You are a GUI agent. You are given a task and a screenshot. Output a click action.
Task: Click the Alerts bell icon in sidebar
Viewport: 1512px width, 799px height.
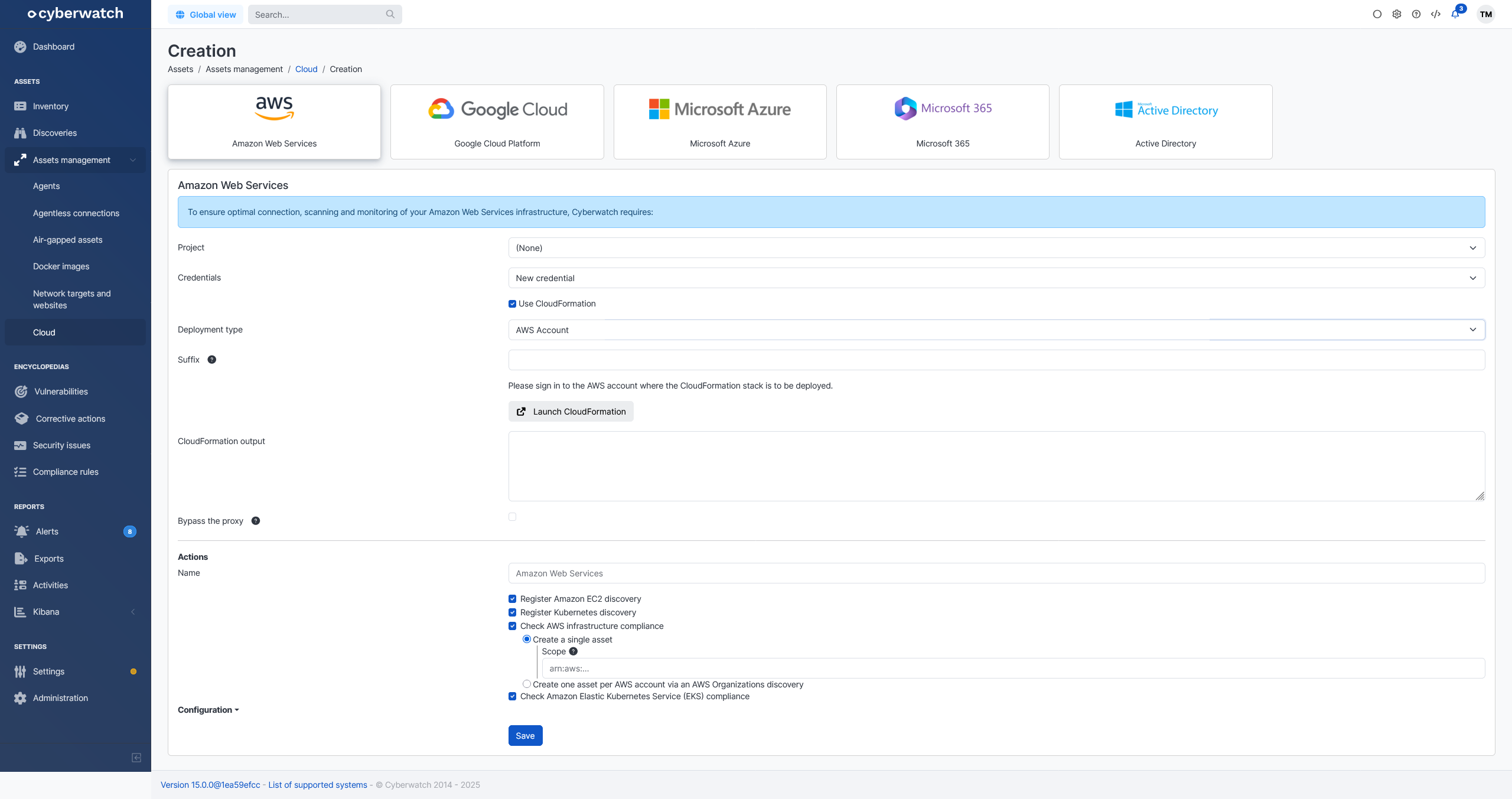pos(22,531)
